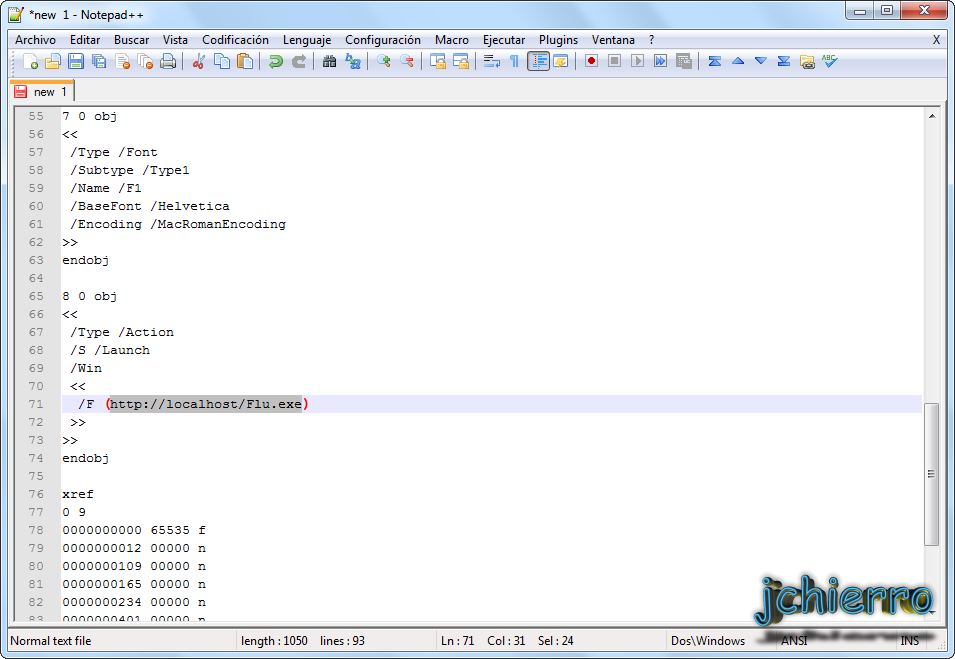Click the vertical scrollbar thumb

click(931, 474)
